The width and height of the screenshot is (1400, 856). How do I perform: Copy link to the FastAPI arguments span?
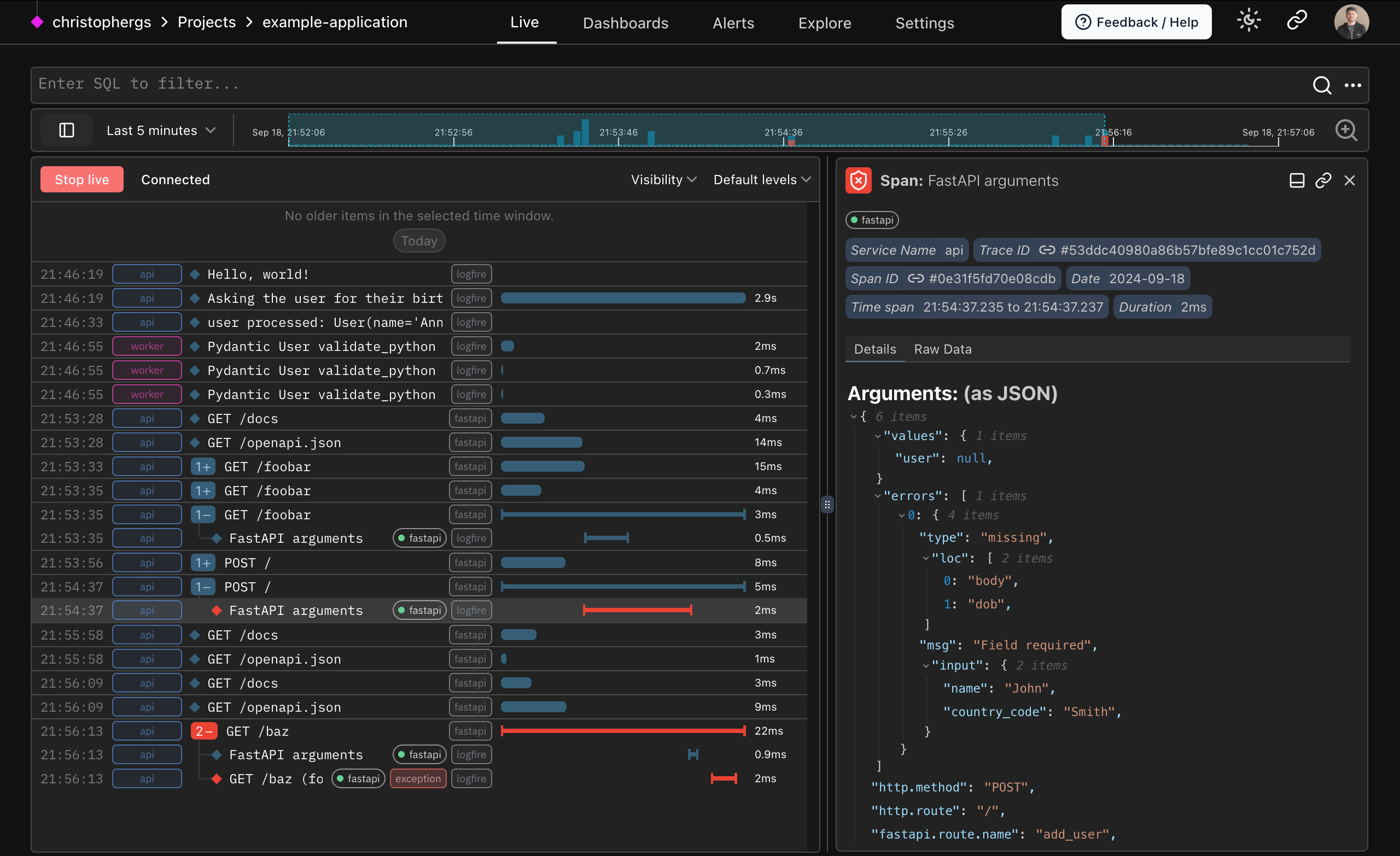click(x=1324, y=180)
